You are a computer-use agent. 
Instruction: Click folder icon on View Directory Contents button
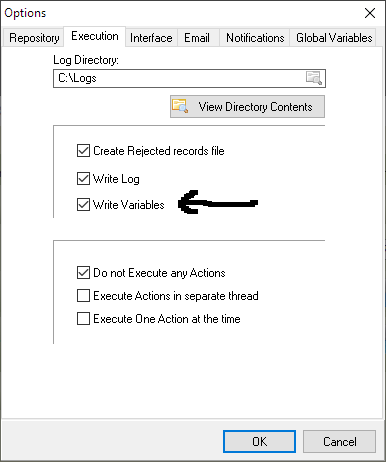coord(180,106)
